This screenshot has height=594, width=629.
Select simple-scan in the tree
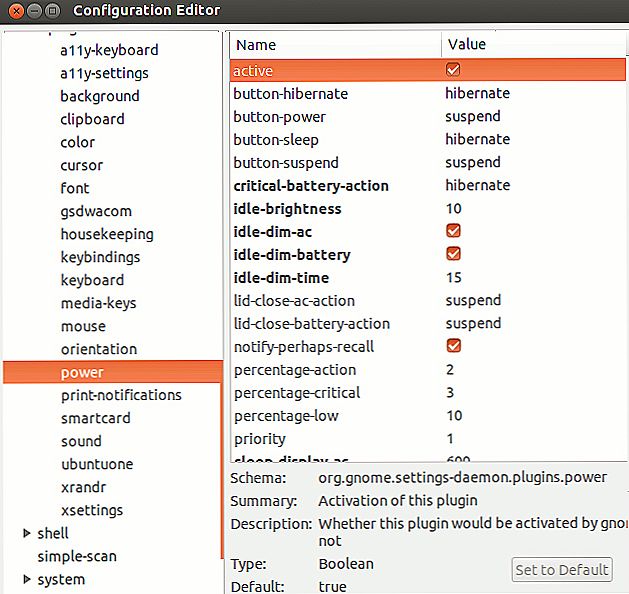(77, 556)
